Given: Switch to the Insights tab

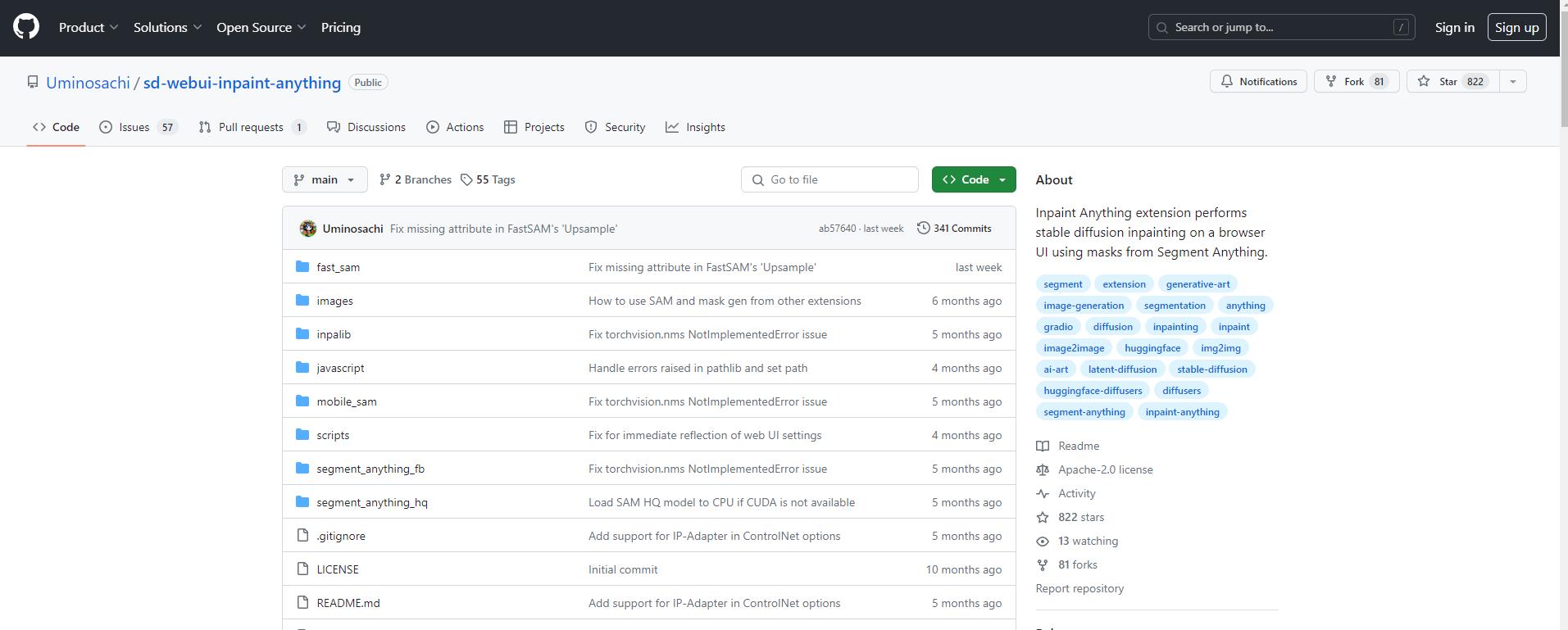Looking at the screenshot, I should (x=695, y=127).
